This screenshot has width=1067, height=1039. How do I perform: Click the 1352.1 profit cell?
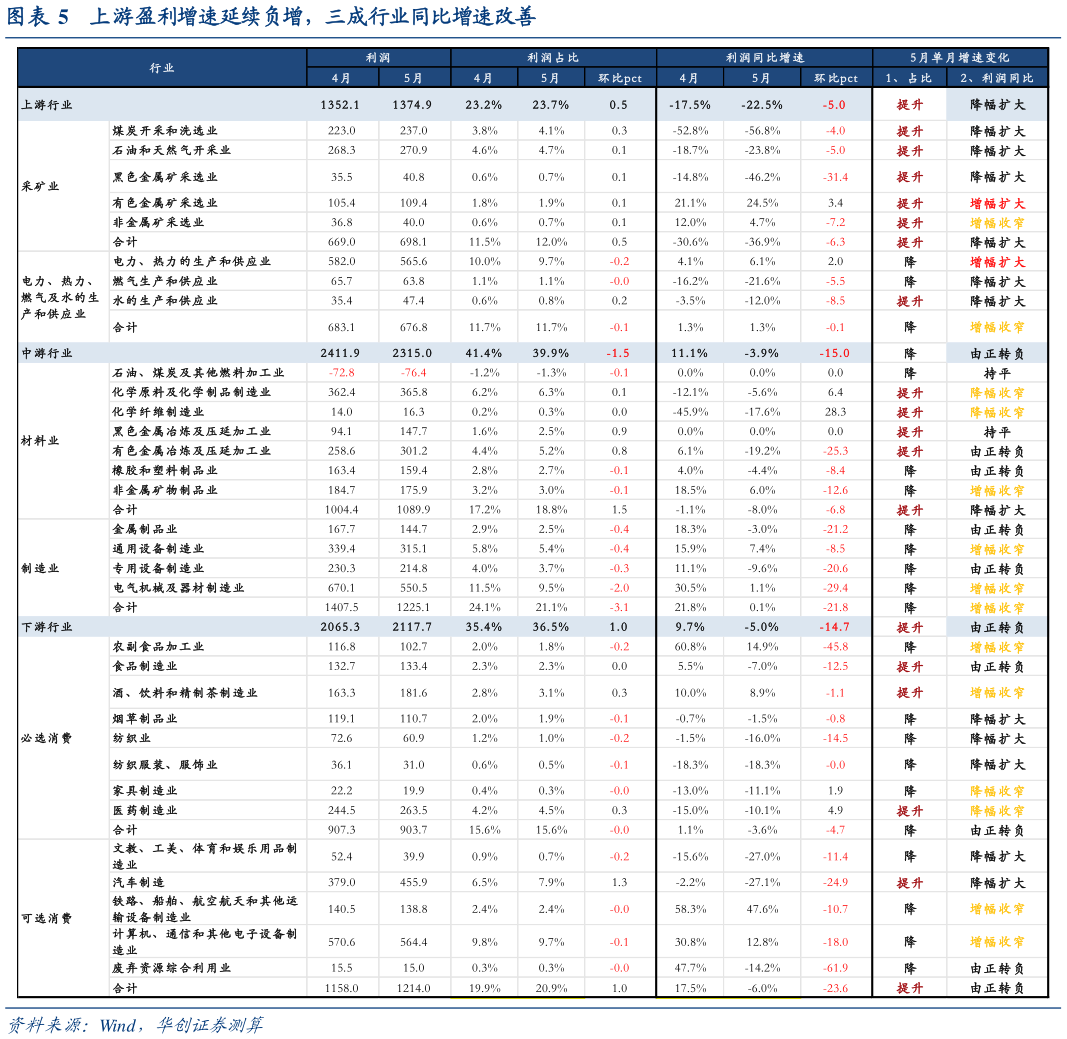pyautogui.click(x=341, y=105)
